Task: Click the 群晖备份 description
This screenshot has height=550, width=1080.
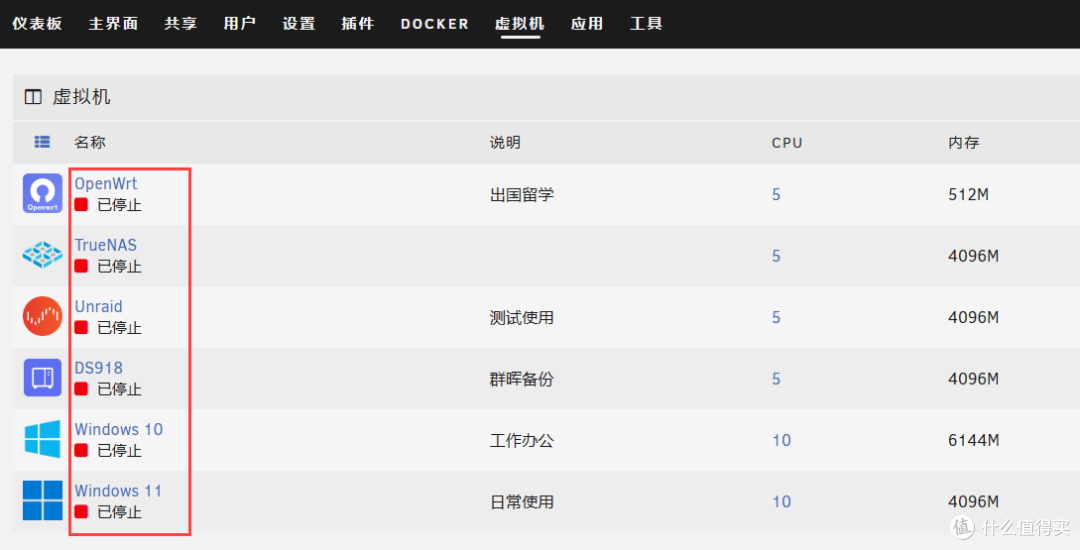Action: (521, 379)
